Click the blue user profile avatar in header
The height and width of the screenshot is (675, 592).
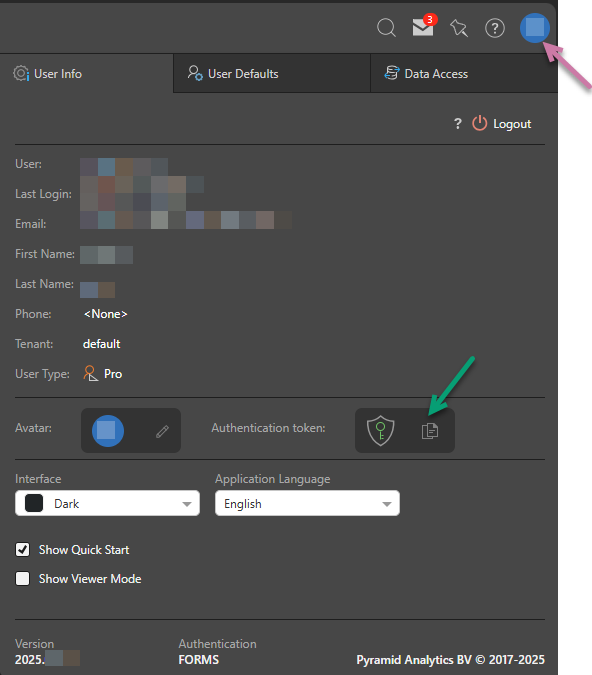pos(535,28)
